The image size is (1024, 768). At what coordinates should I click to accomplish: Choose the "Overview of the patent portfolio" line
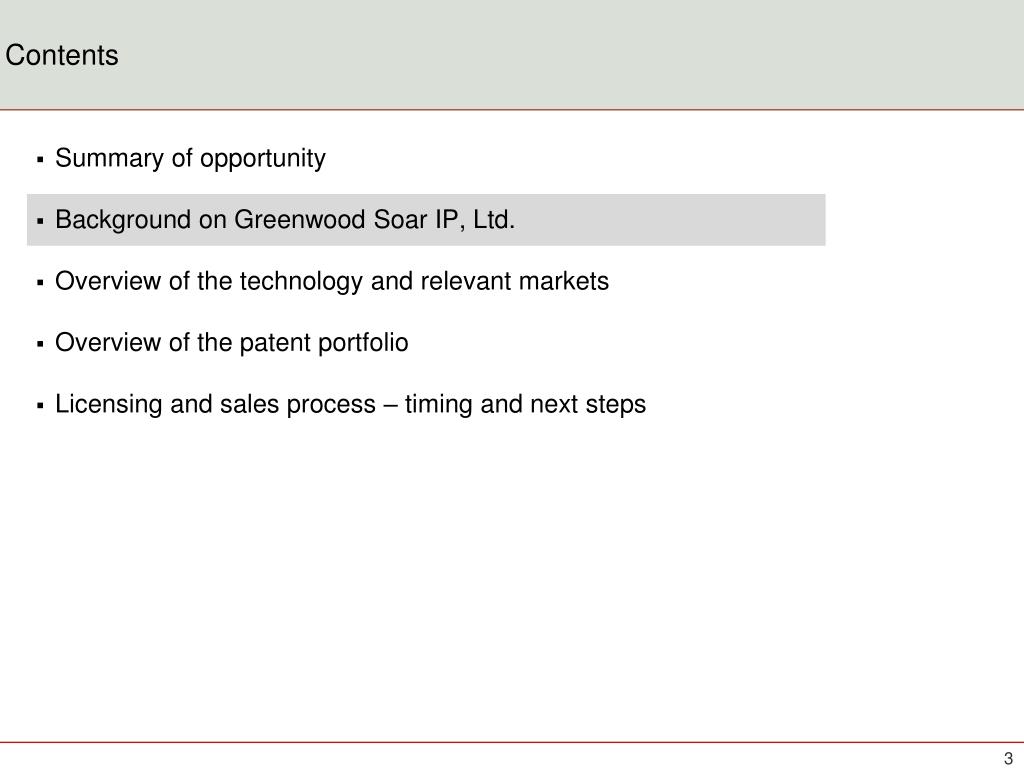tap(232, 343)
